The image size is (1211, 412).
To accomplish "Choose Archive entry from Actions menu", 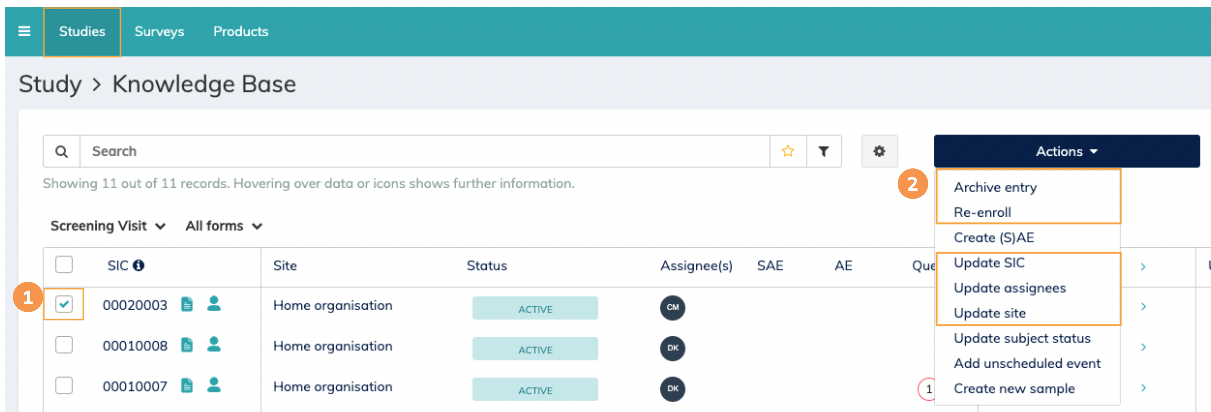I will coord(995,187).
